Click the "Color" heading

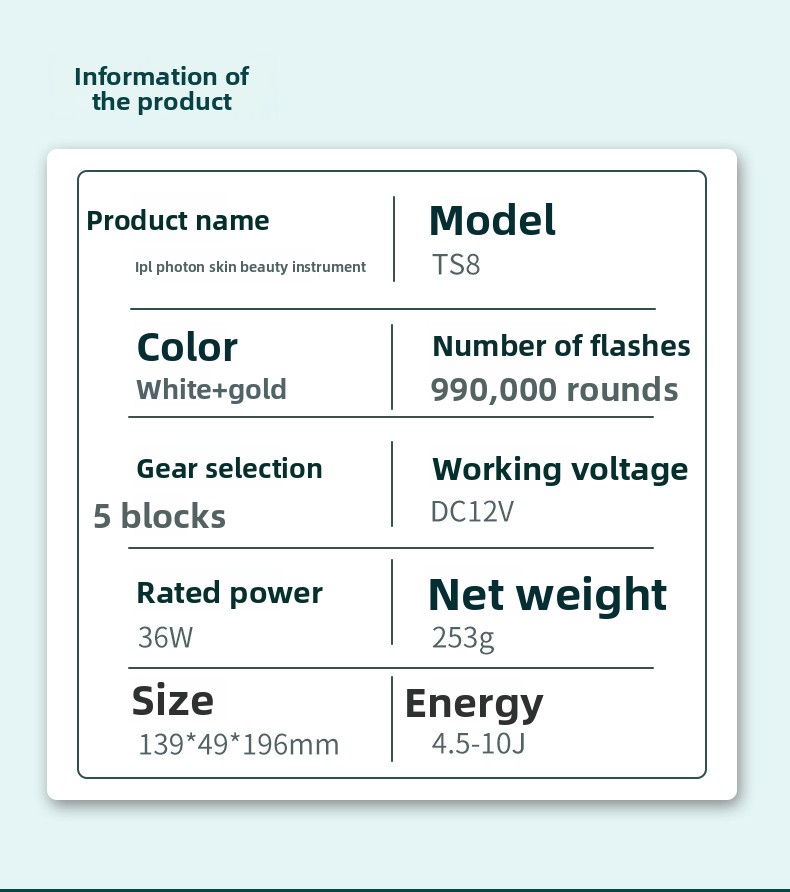tap(187, 347)
